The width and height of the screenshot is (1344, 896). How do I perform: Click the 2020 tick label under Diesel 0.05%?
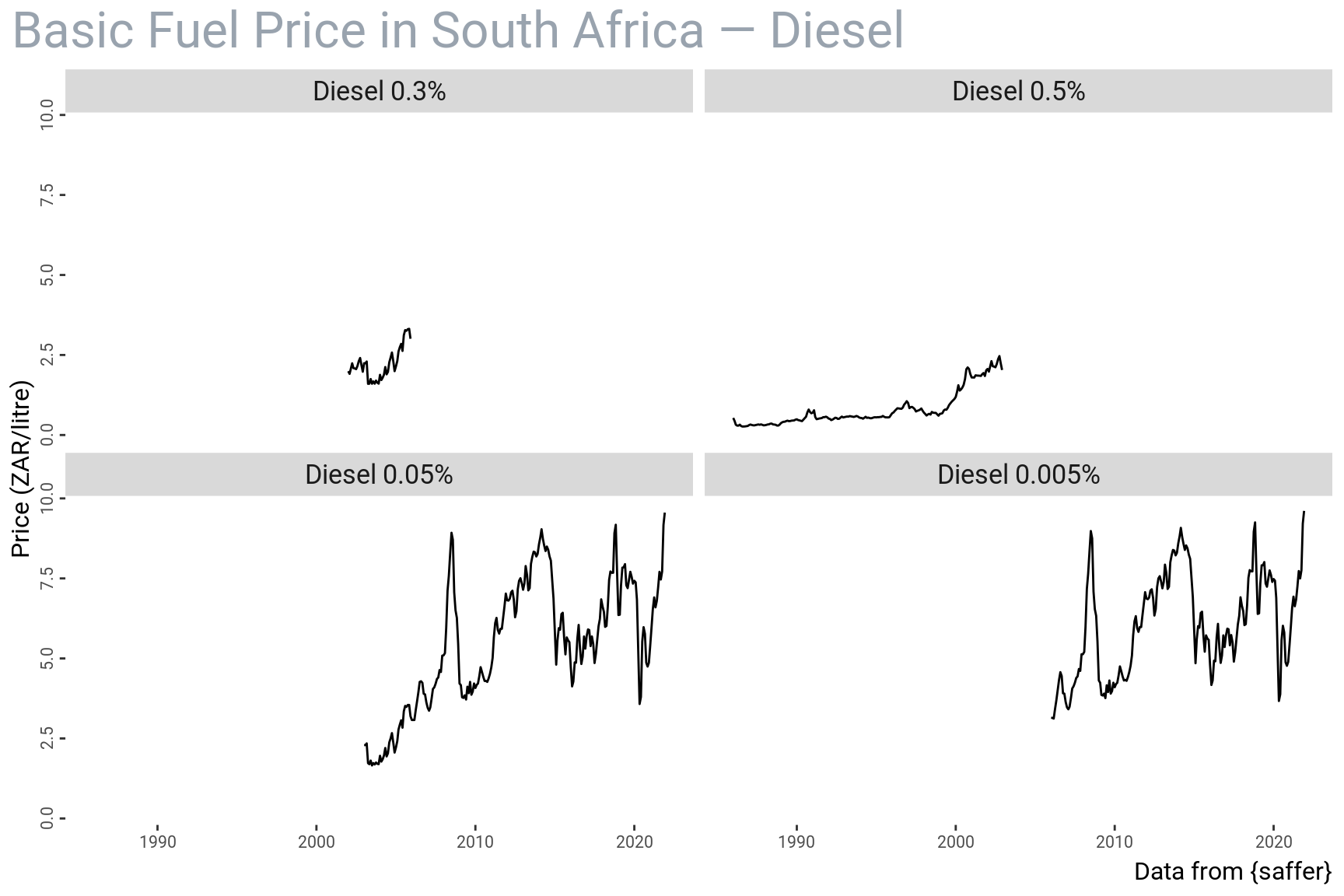634,842
